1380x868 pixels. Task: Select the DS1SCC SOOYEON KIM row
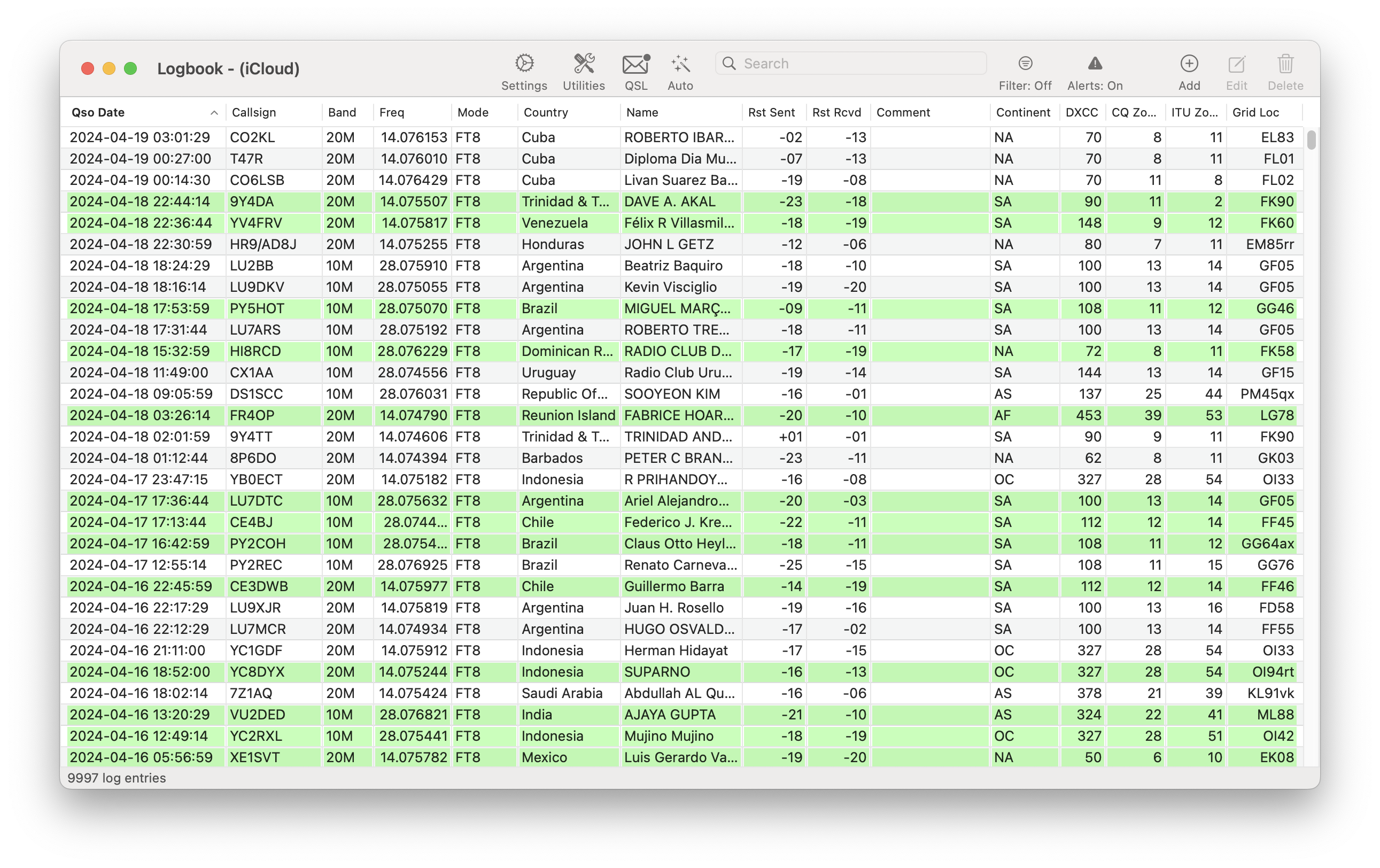[681, 394]
